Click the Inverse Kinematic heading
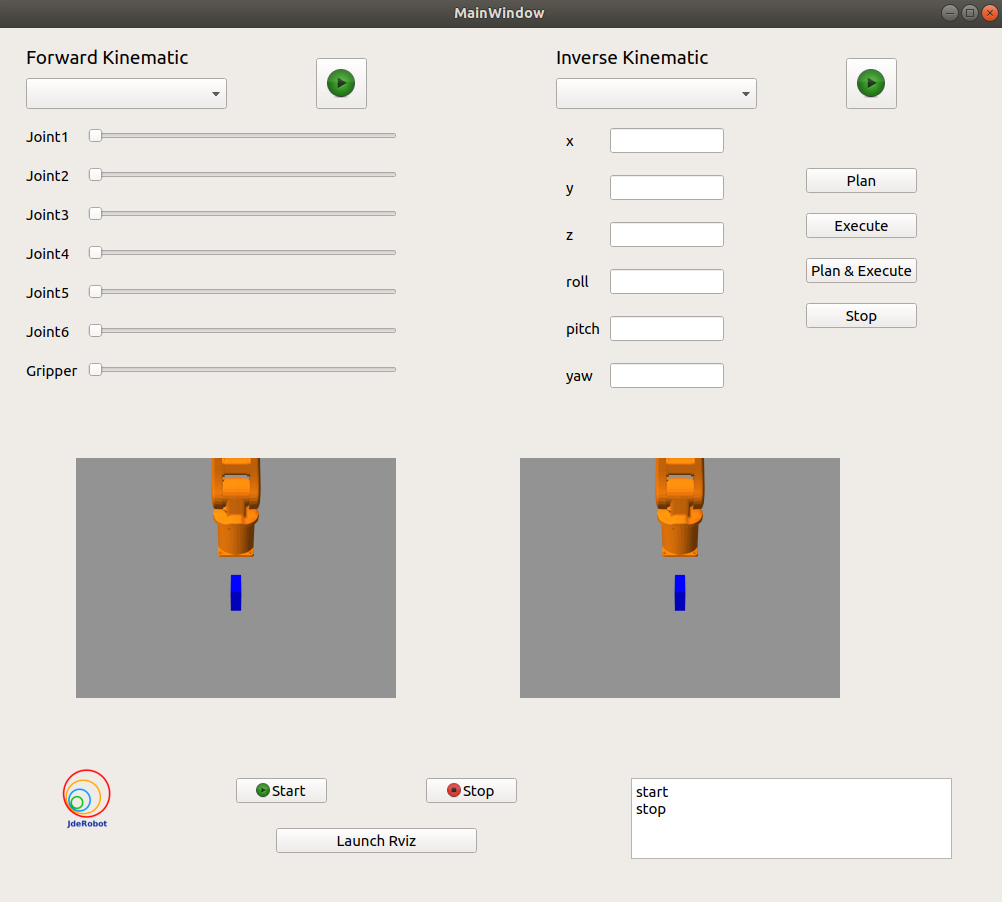This screenshot has height=902, width=1002. click(632, 57)
